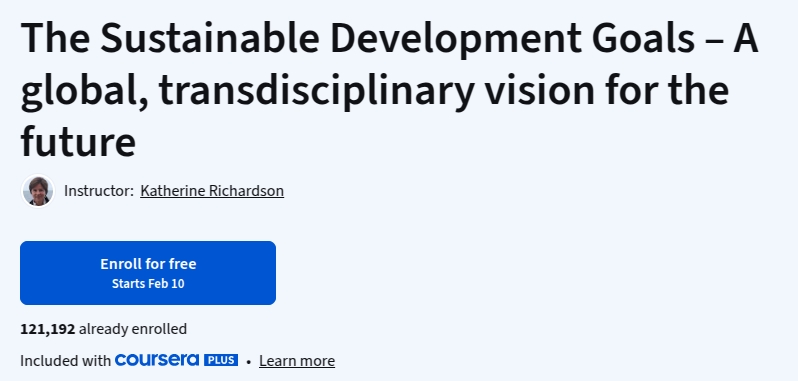
Task: Click the 'already enrolled' text
Action: coord(133,329)
